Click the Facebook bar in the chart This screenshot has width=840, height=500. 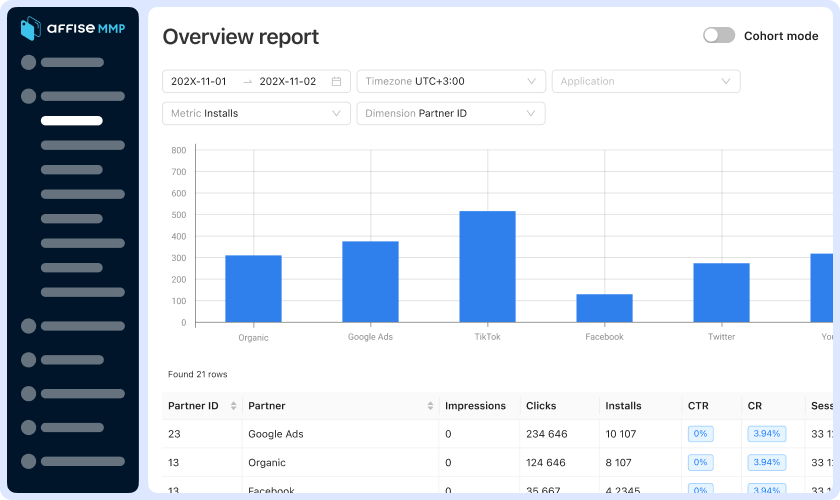604,308
